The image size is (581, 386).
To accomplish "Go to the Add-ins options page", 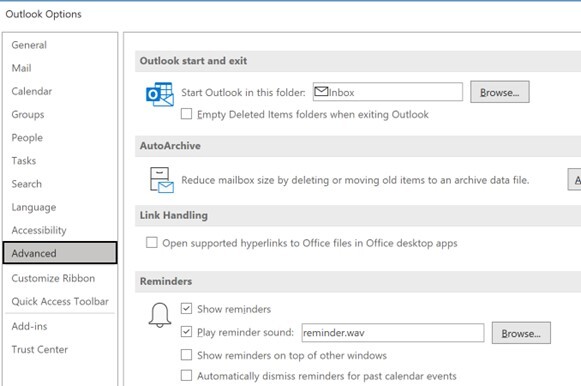I will pyautogui.click(x=29, y=326).
